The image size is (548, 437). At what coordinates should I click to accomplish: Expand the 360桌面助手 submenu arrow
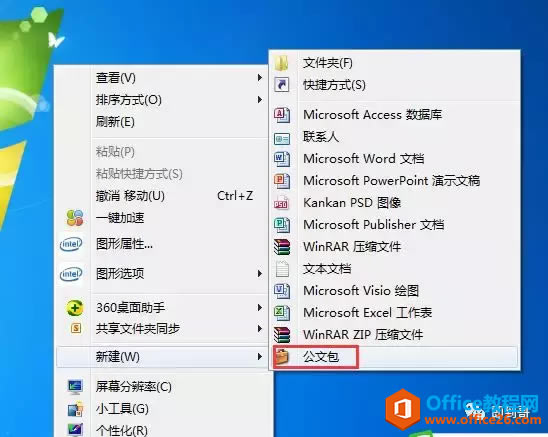(x=260, y=308)
